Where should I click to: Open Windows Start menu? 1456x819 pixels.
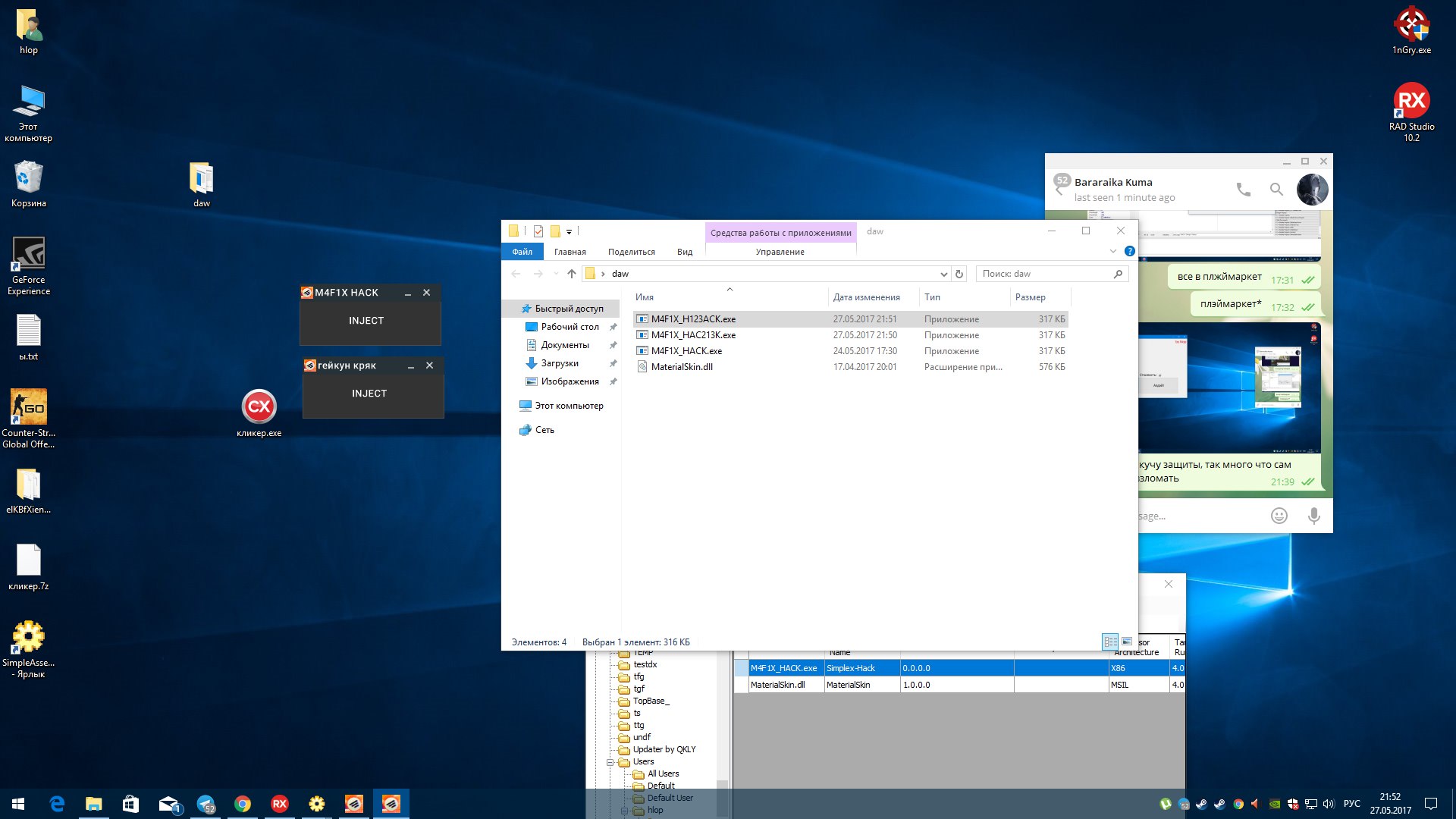tap(18, 804)
